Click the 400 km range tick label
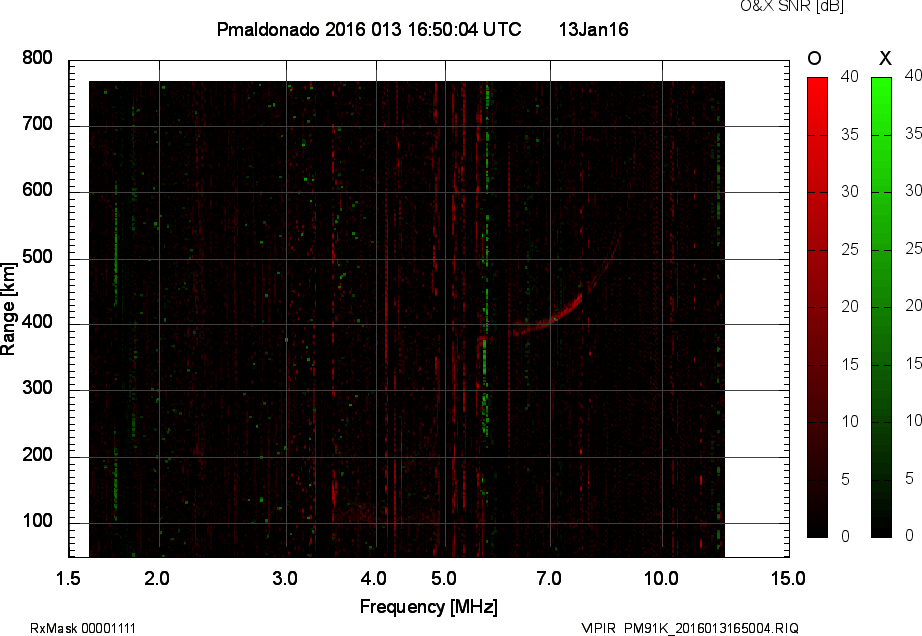The height and width of the screenshot is (636, 922). tap(37, 322)
